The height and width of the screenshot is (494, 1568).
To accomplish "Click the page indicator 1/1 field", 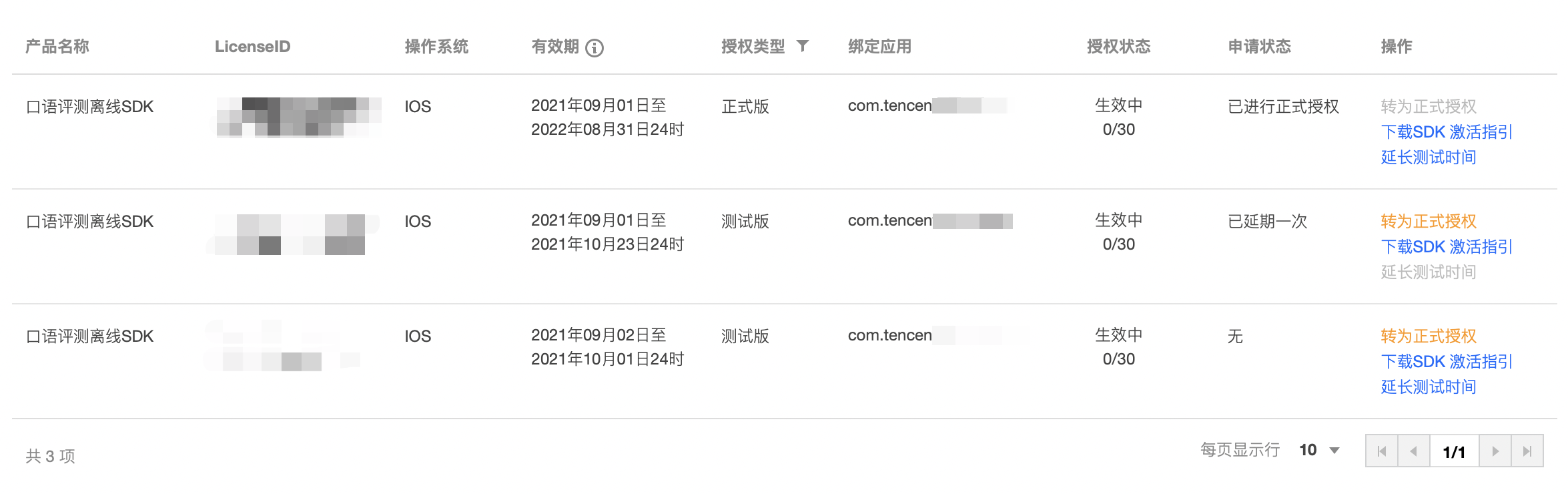I will [x=1455, y=451].
